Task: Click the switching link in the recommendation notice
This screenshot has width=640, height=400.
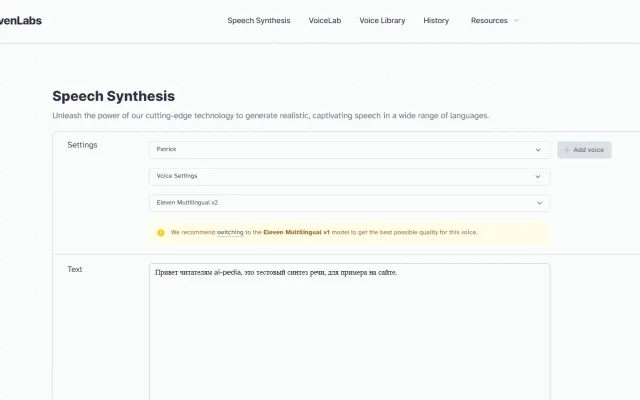Action: (230, 232)
